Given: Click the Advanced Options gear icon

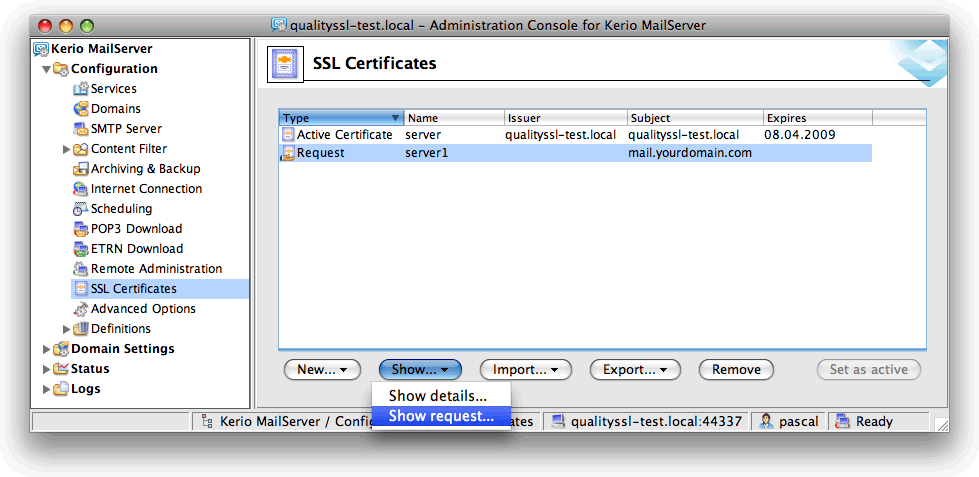Looking at the screenshot, I should [x=81, y=308].
